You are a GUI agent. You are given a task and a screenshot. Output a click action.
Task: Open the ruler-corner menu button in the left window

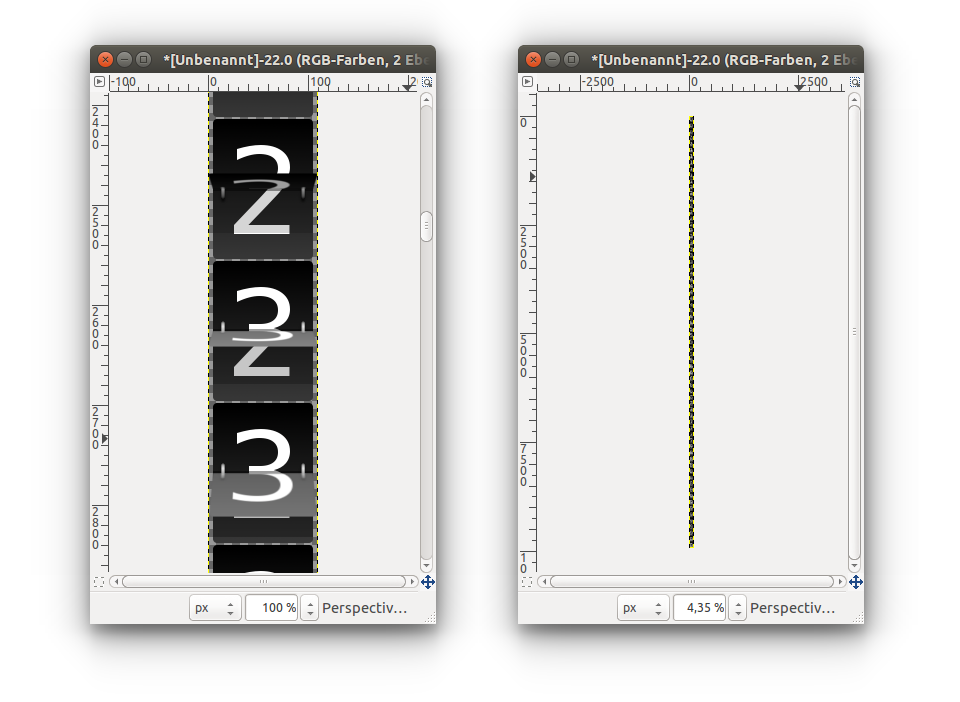tap(99, 81)
